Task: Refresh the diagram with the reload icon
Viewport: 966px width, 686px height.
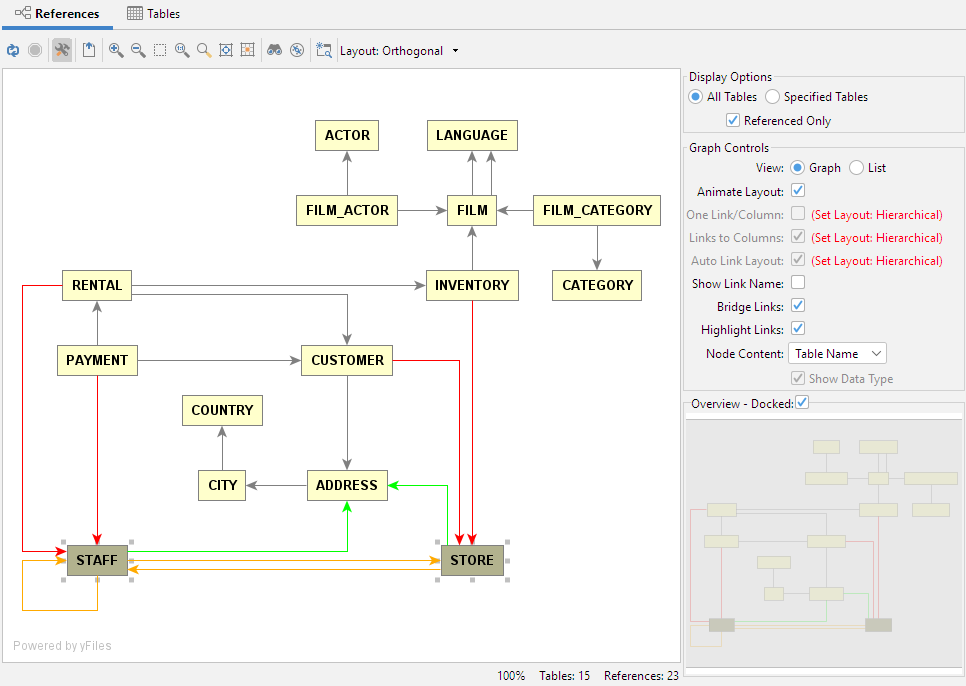Action: pos(13,50)
